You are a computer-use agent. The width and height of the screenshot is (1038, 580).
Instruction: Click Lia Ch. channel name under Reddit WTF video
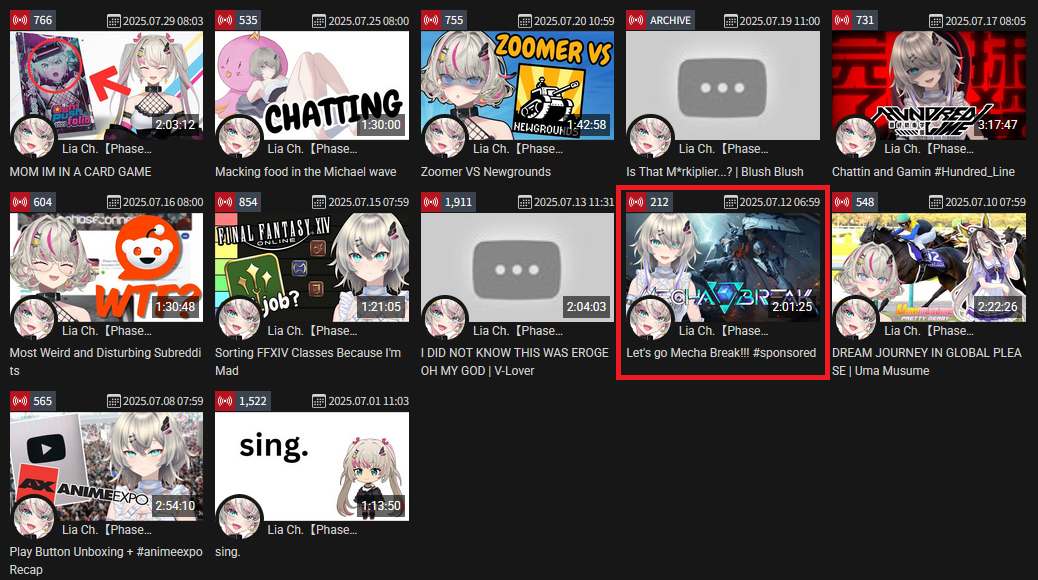(x=107, y=330)
